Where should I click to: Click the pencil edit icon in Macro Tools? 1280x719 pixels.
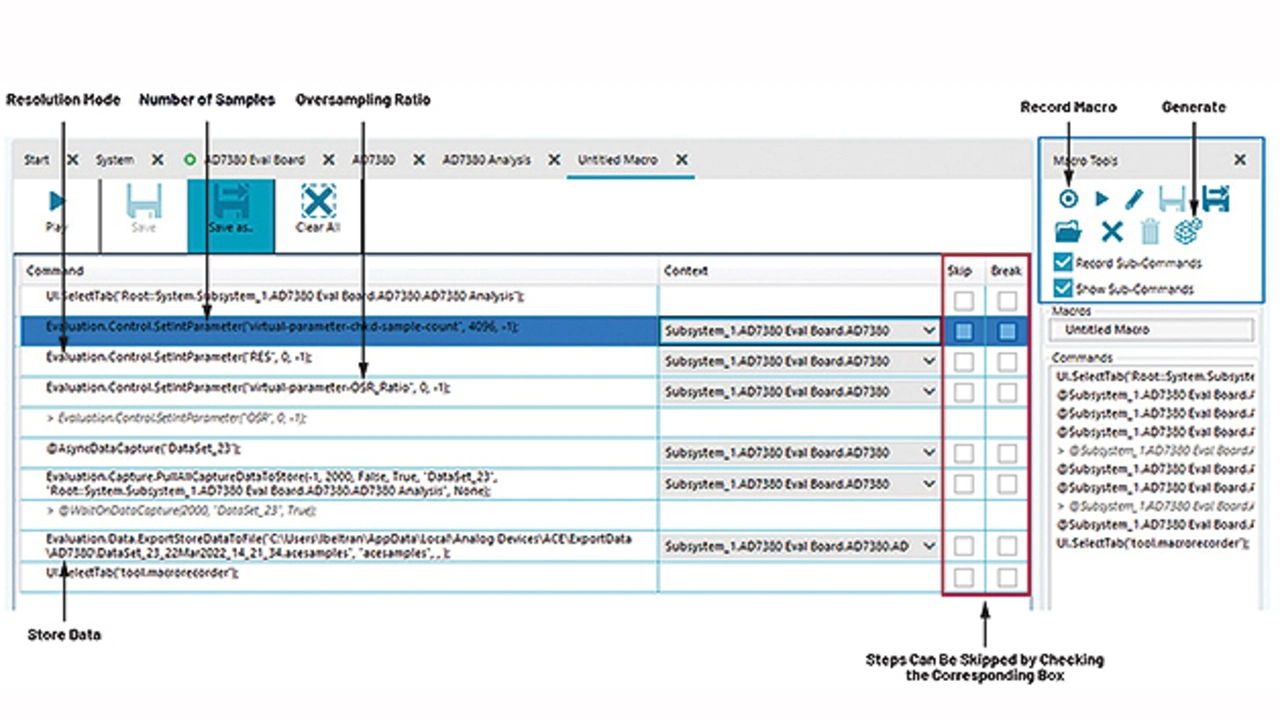[1133, 199]
